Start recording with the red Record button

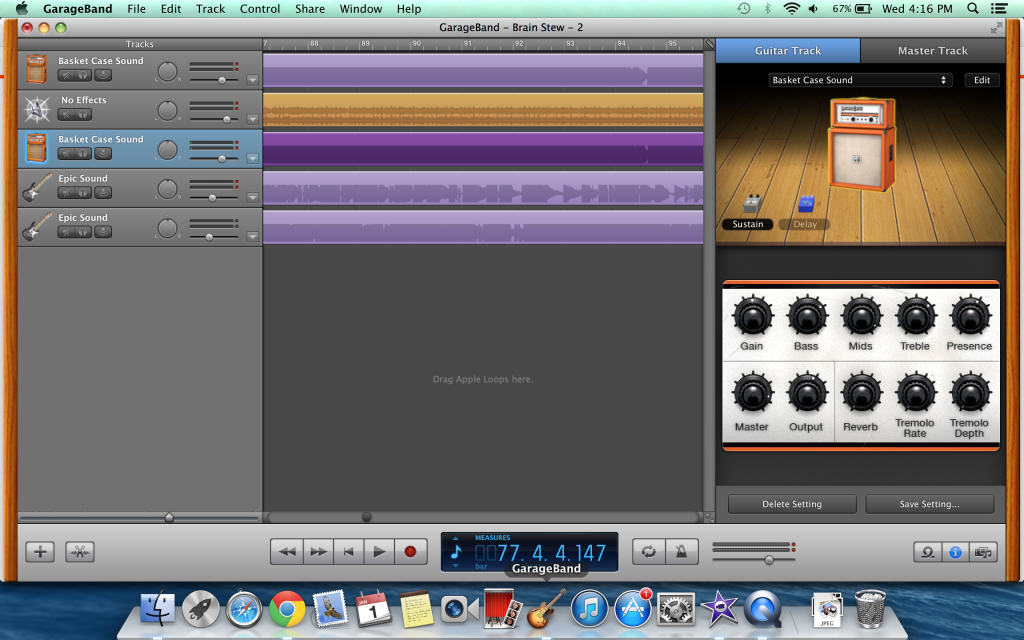[x=411, y=552]
